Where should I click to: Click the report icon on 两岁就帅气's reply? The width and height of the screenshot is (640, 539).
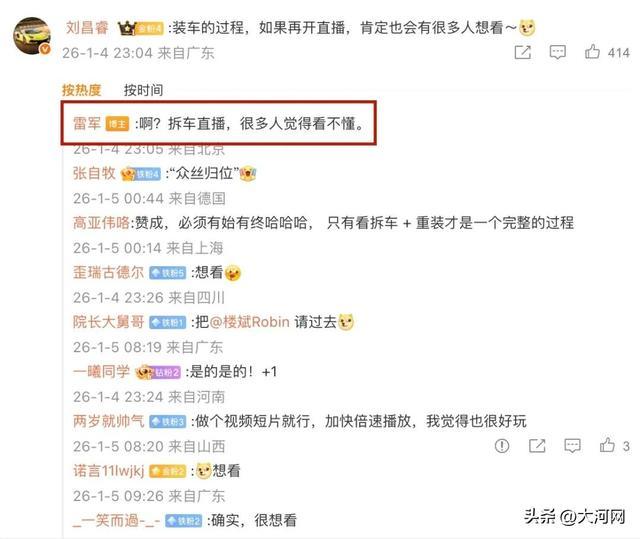(x=502, y=446)
